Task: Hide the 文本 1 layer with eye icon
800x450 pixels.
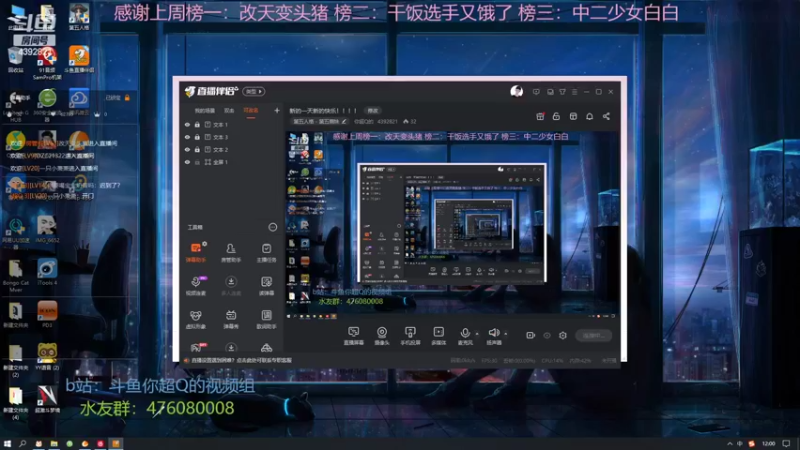Action: click(x=187, y=124)
